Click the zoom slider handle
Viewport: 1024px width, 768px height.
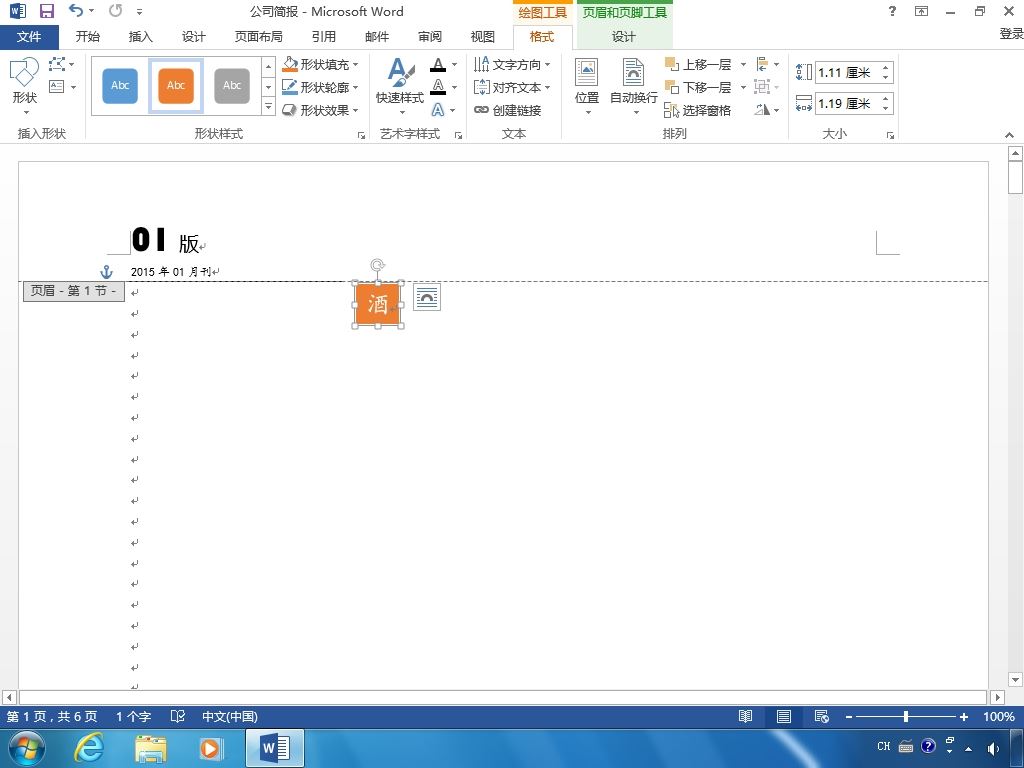pyautogui.click(x=906, y=716)
